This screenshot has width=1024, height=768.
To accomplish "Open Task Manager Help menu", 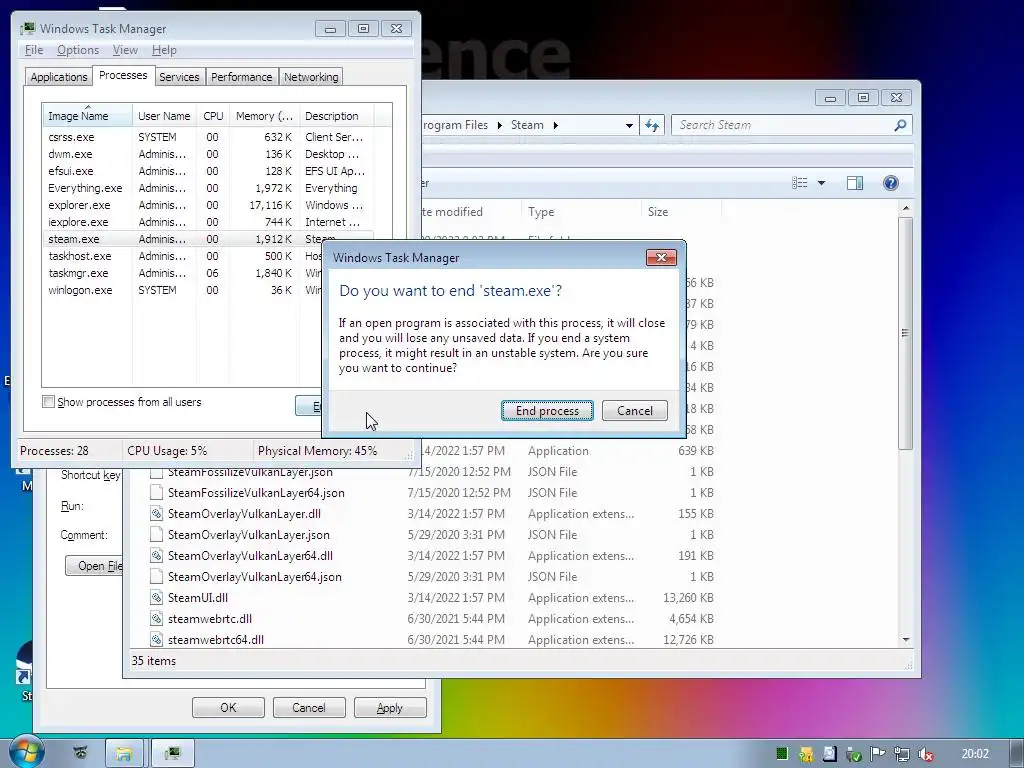I will pos(164,50).
